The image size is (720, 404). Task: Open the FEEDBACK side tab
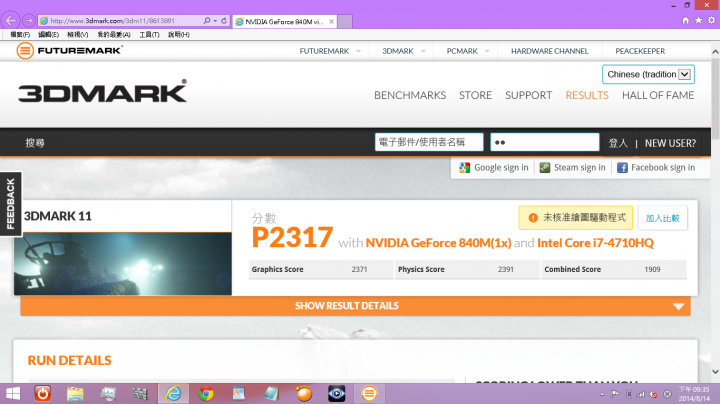[x=11, y=204]
